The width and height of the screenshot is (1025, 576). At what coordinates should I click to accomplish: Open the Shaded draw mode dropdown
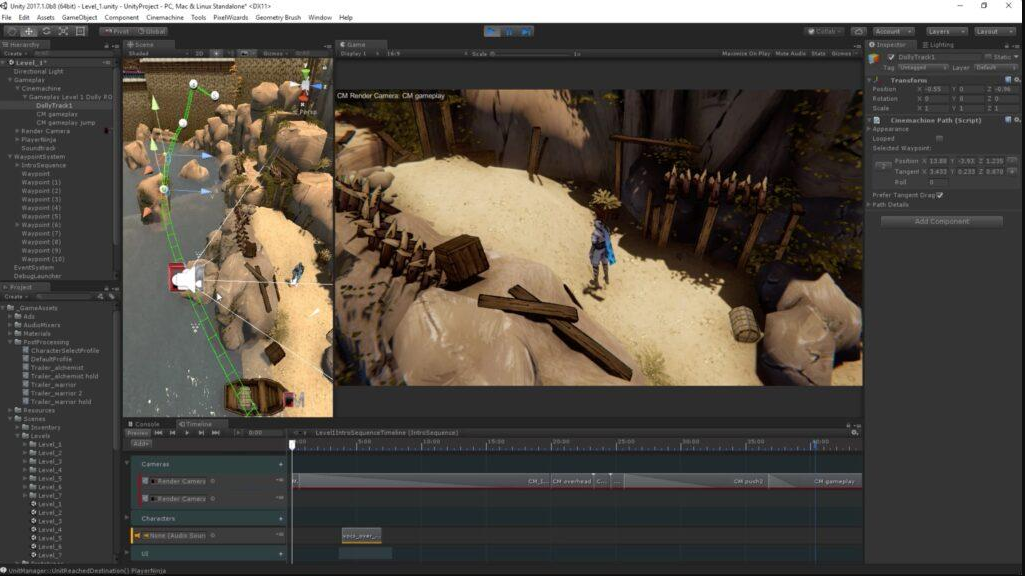pyautogui.click(x=157, y=54)
